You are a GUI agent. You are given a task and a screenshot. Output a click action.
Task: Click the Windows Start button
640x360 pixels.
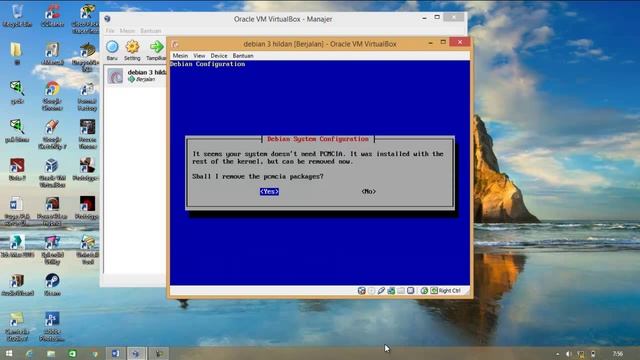coord(9,353)
